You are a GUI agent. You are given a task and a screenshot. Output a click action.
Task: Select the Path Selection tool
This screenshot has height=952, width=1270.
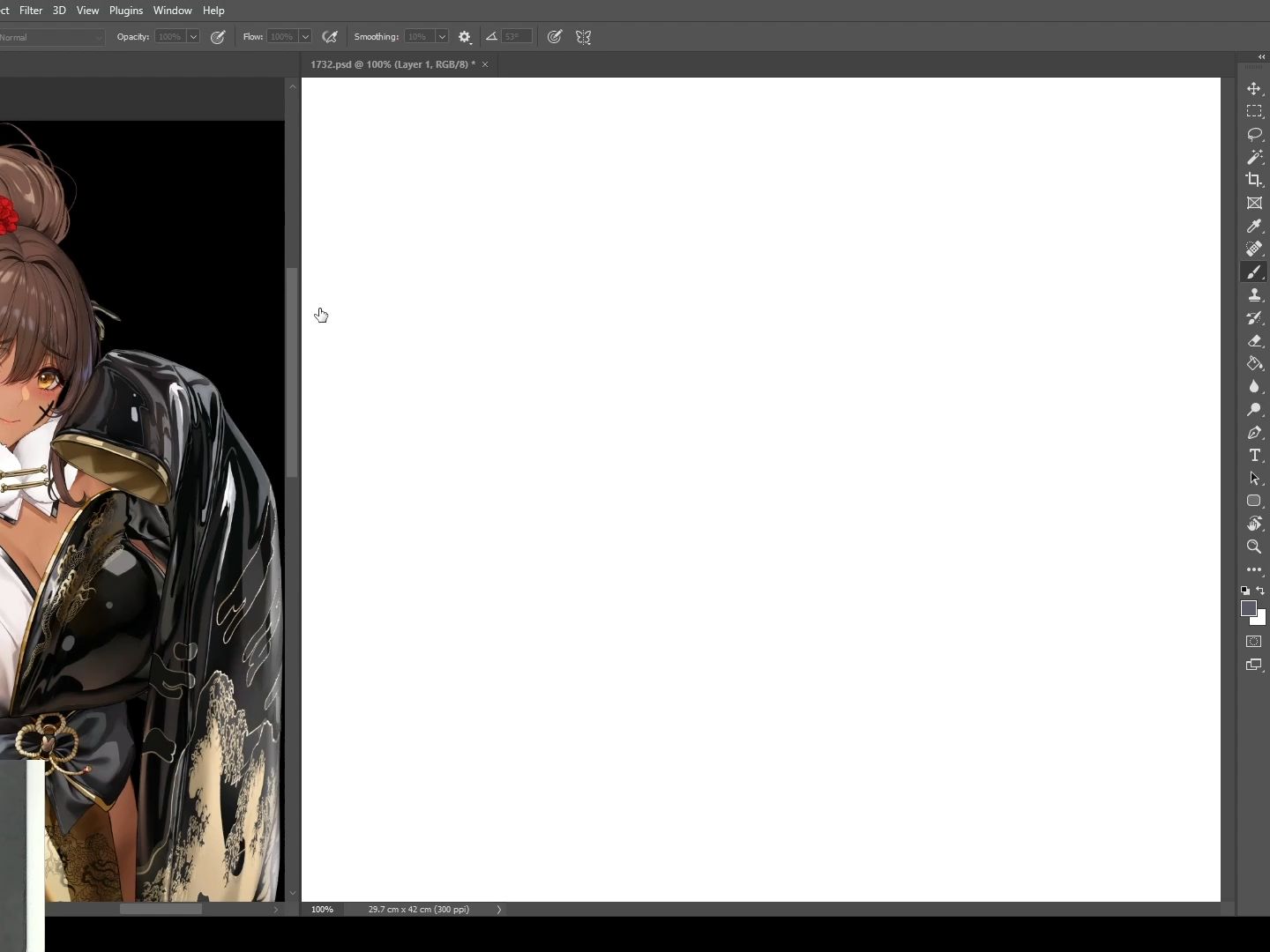pos(1253,479)
